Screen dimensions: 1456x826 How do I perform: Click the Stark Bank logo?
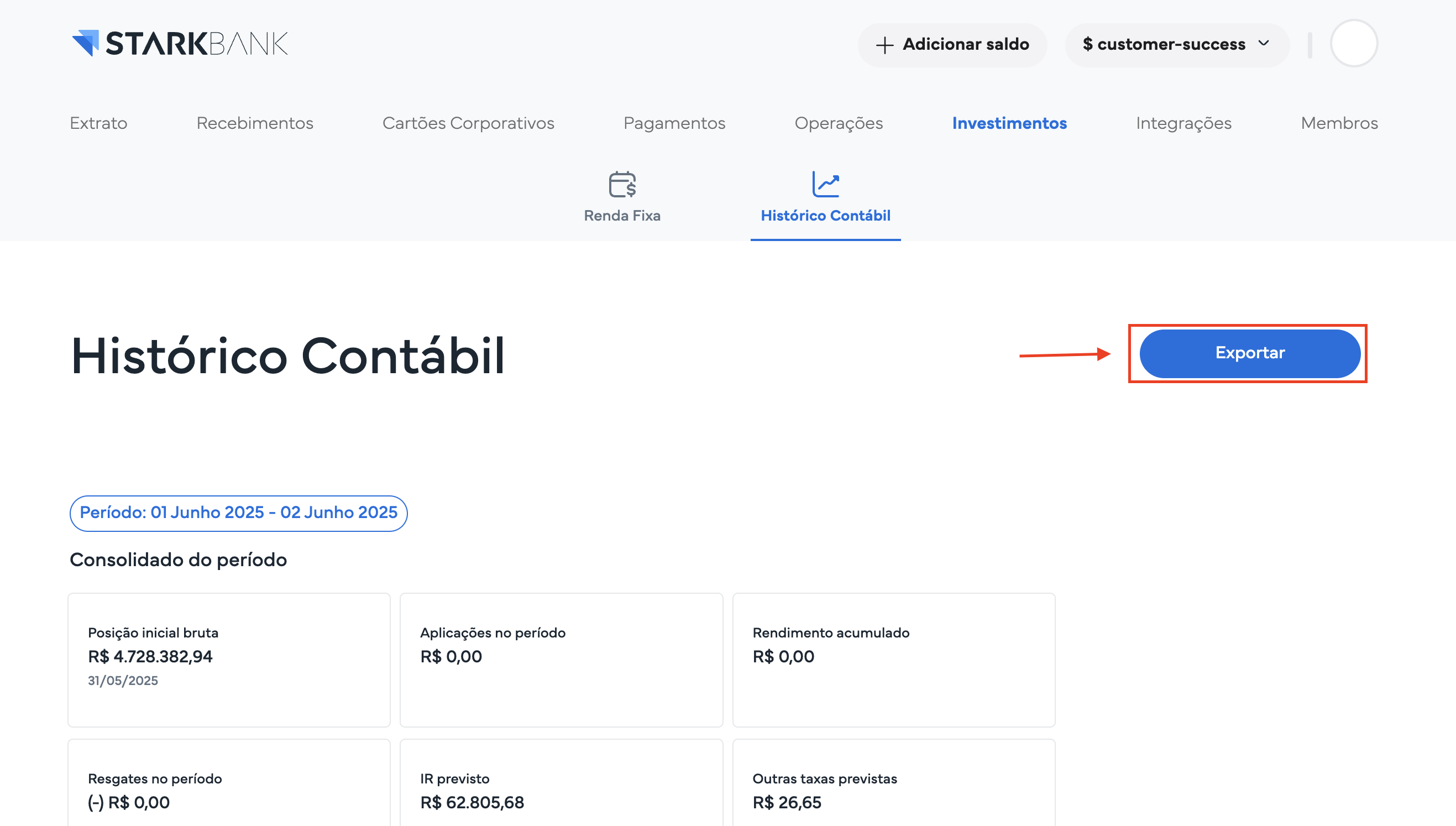pyautogui.click(x=180, y=43)
